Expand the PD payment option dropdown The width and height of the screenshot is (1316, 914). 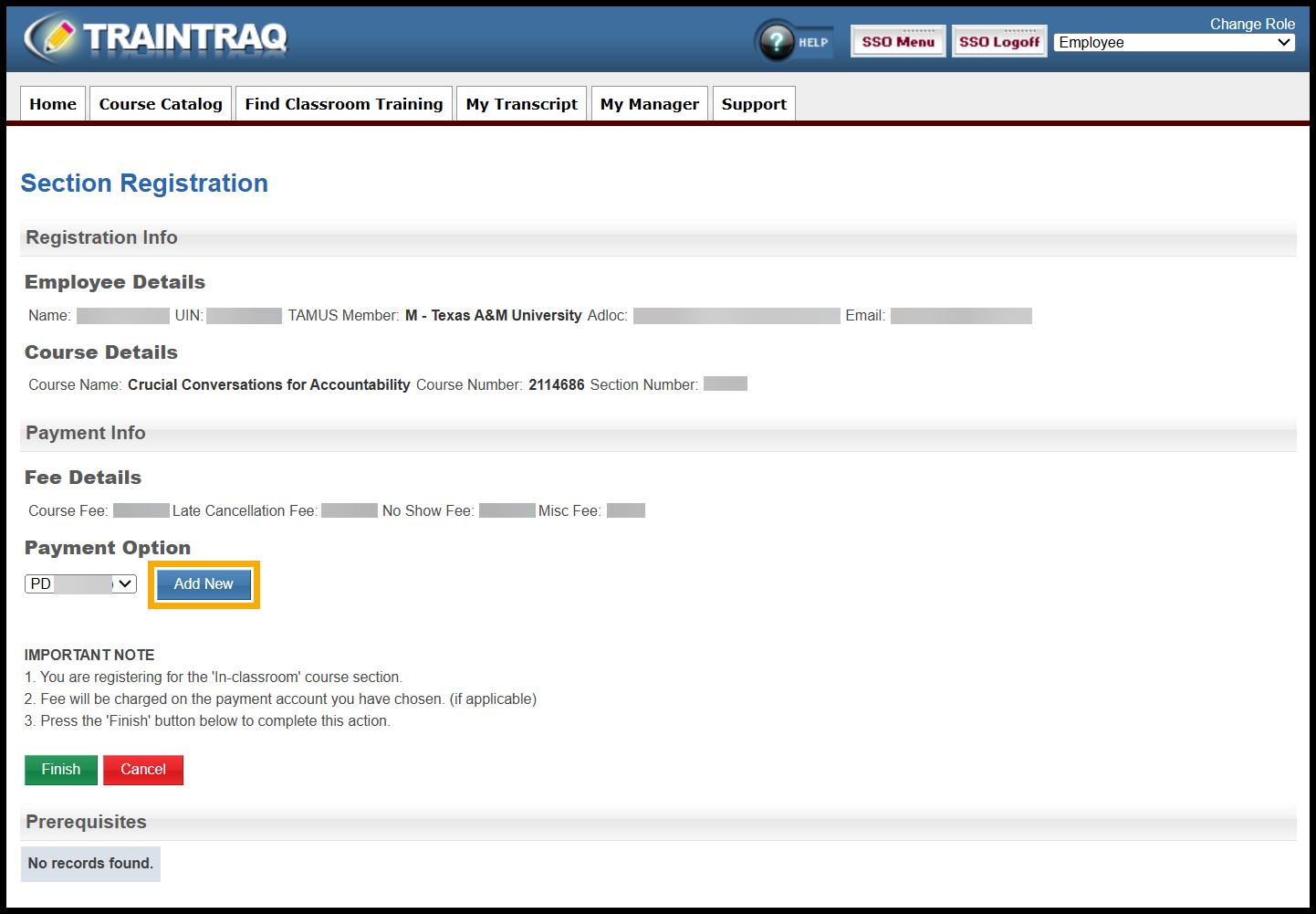click(x=125, y=583)
